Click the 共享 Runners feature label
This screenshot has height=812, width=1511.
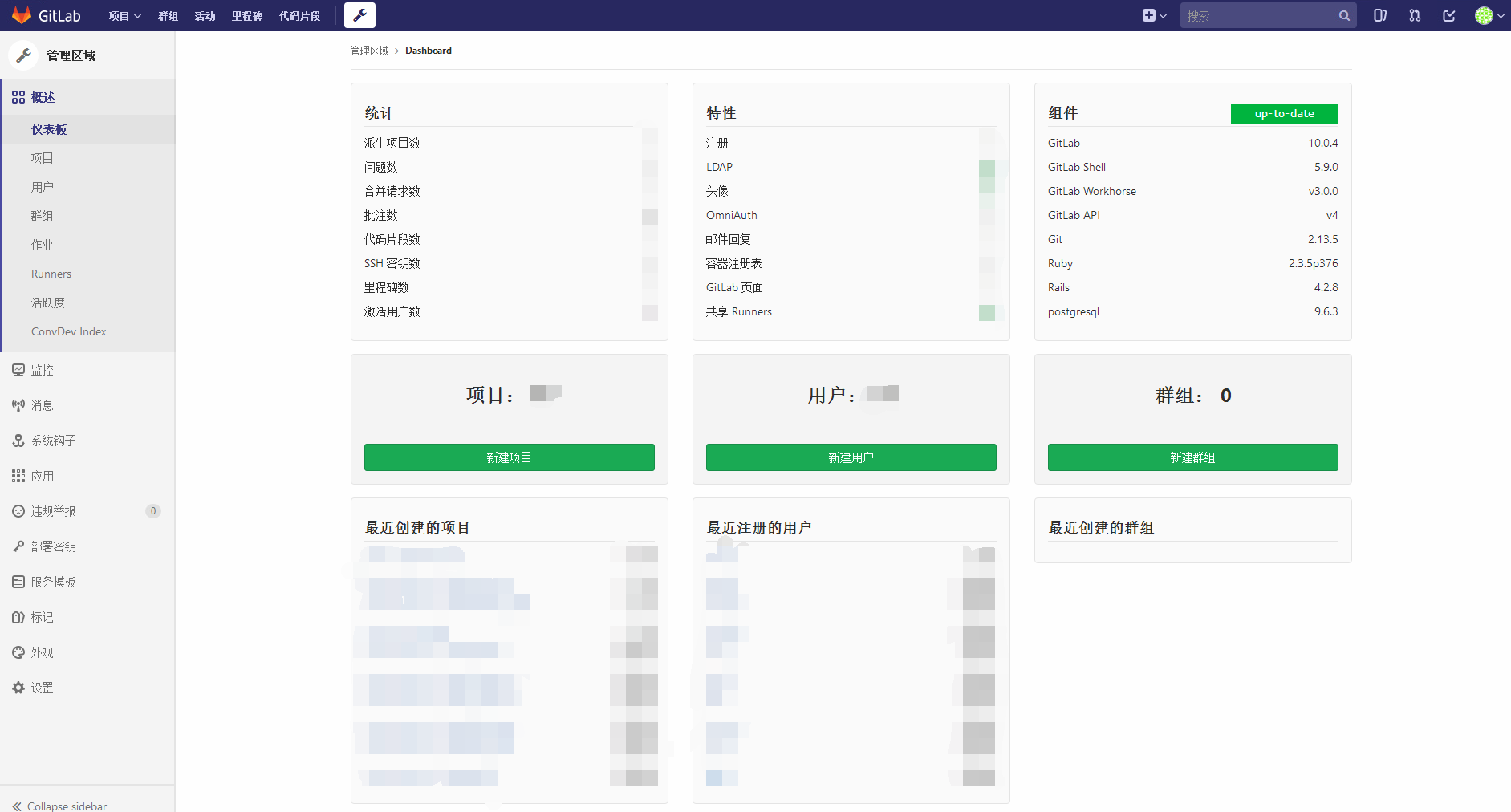(x=739, y=311)
